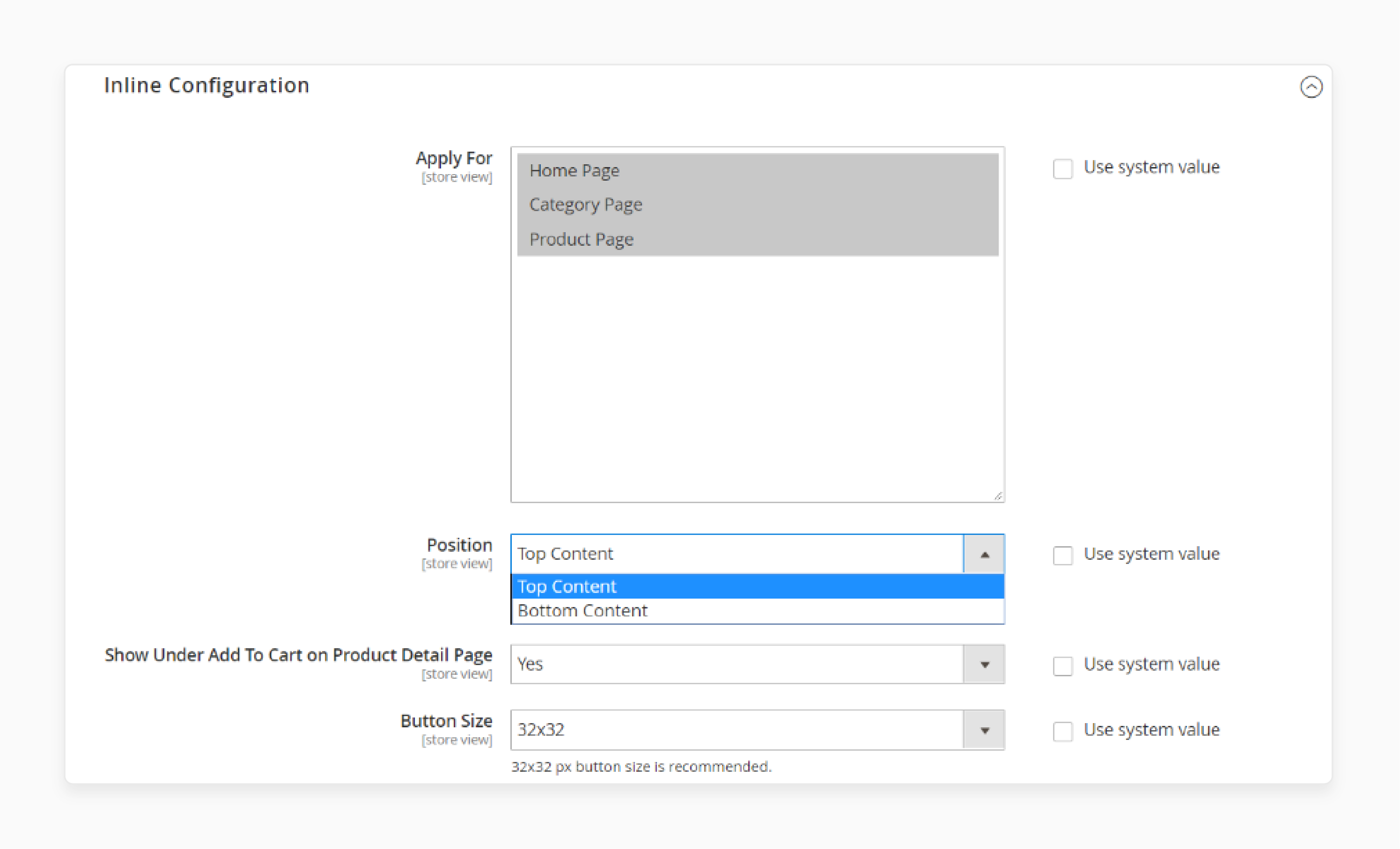Open the Show Under Add To Cart dropdown

coord(758,664)
